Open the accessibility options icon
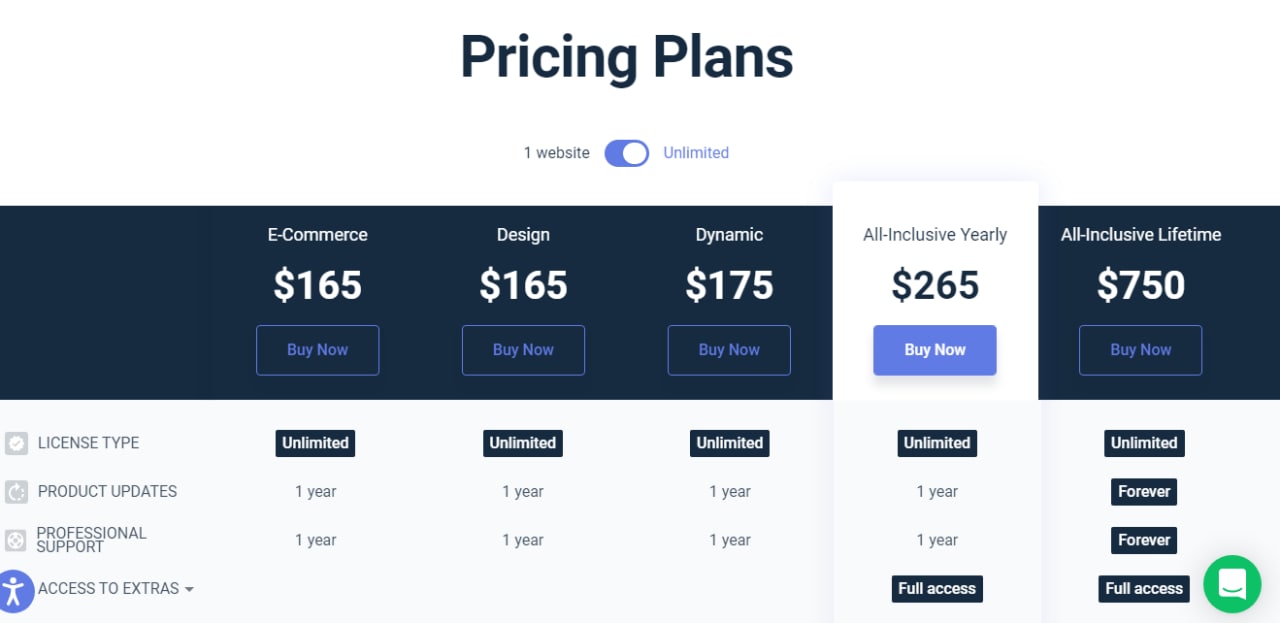Viewport: 1280px width, 623px height. coord(14,590)
